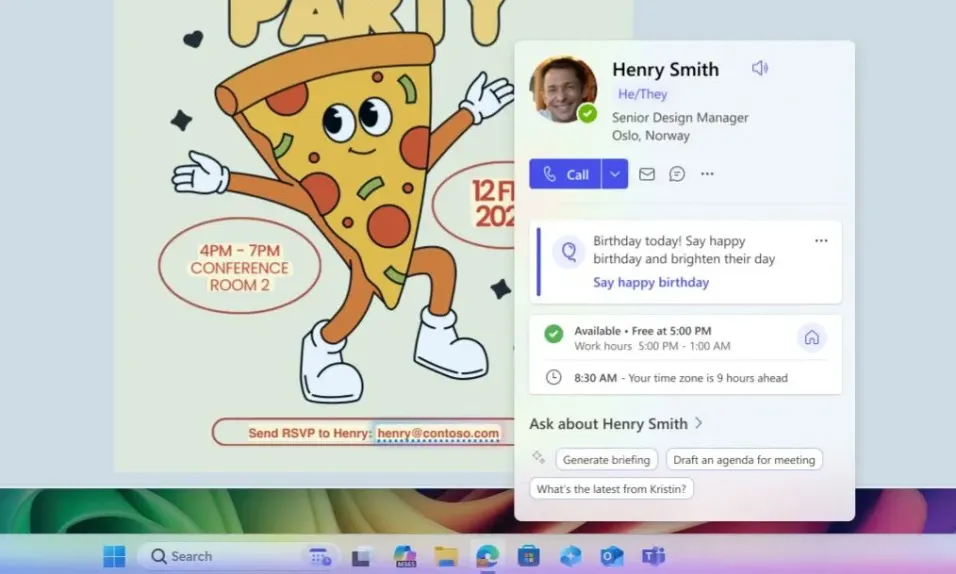Choose Draft an agenda for meeting

pos(744,460)
